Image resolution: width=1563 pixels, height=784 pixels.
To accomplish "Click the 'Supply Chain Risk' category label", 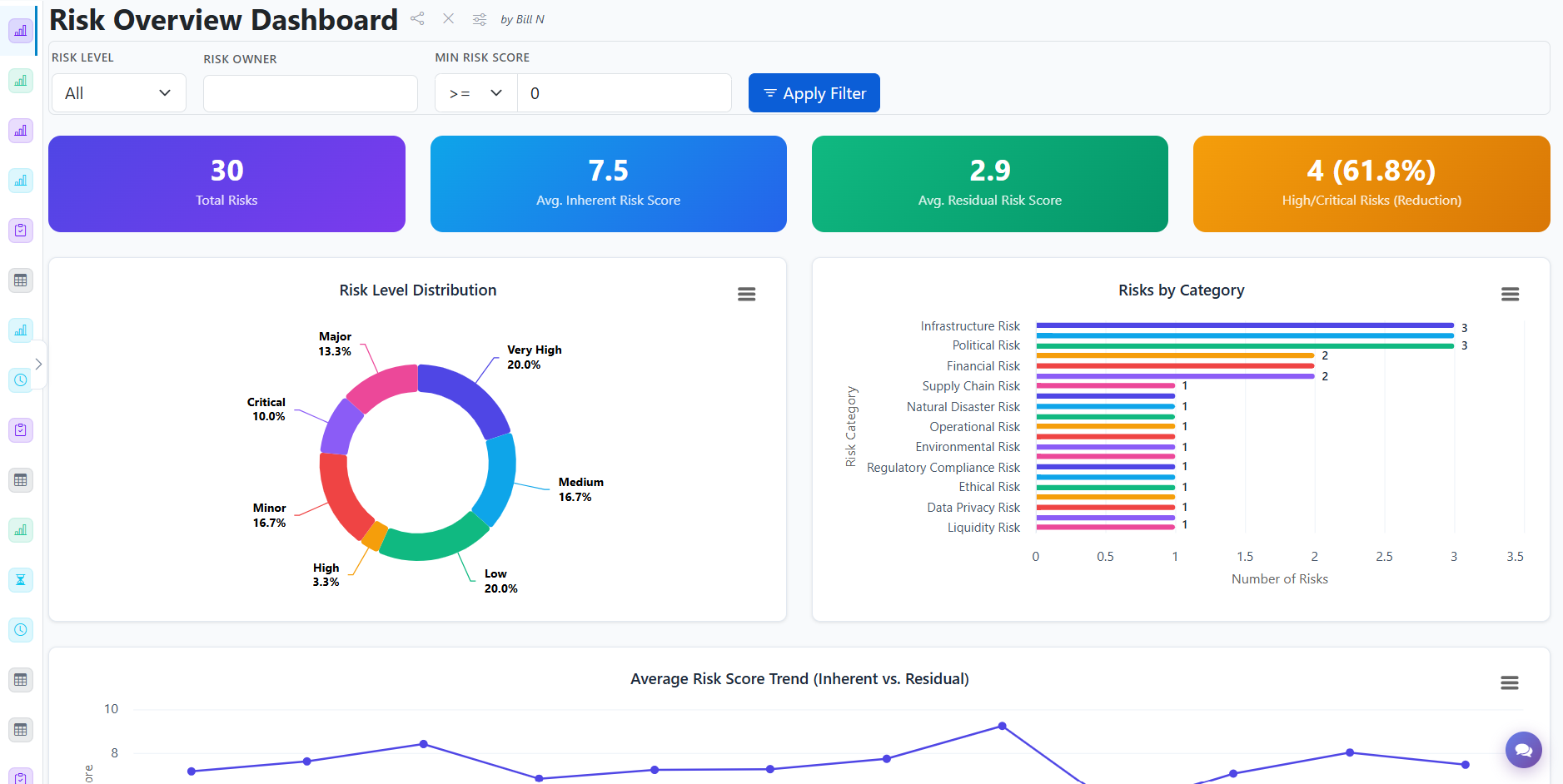I will 971,386.
